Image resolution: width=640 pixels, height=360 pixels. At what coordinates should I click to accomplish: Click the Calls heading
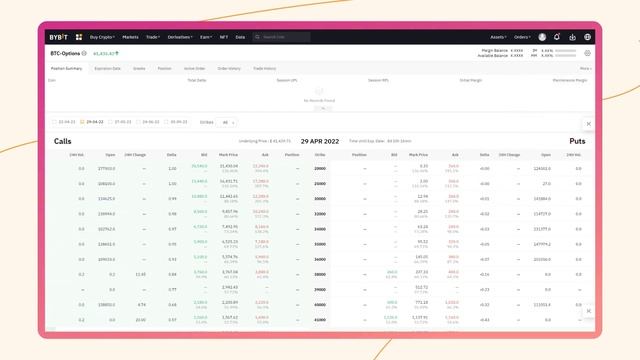[62, 141]
